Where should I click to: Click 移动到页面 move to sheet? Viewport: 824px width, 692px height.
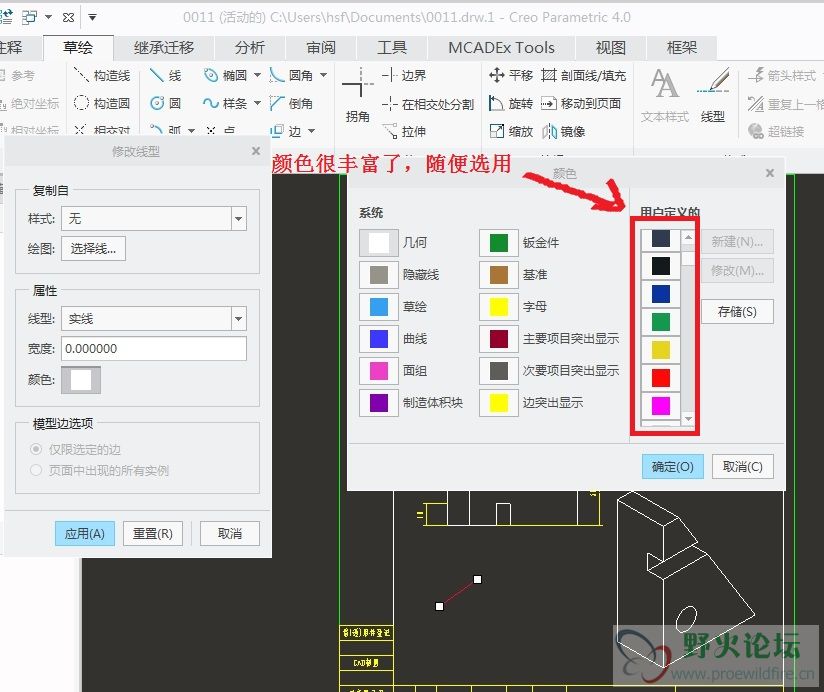pyautogui.click(x=581, y=103)
